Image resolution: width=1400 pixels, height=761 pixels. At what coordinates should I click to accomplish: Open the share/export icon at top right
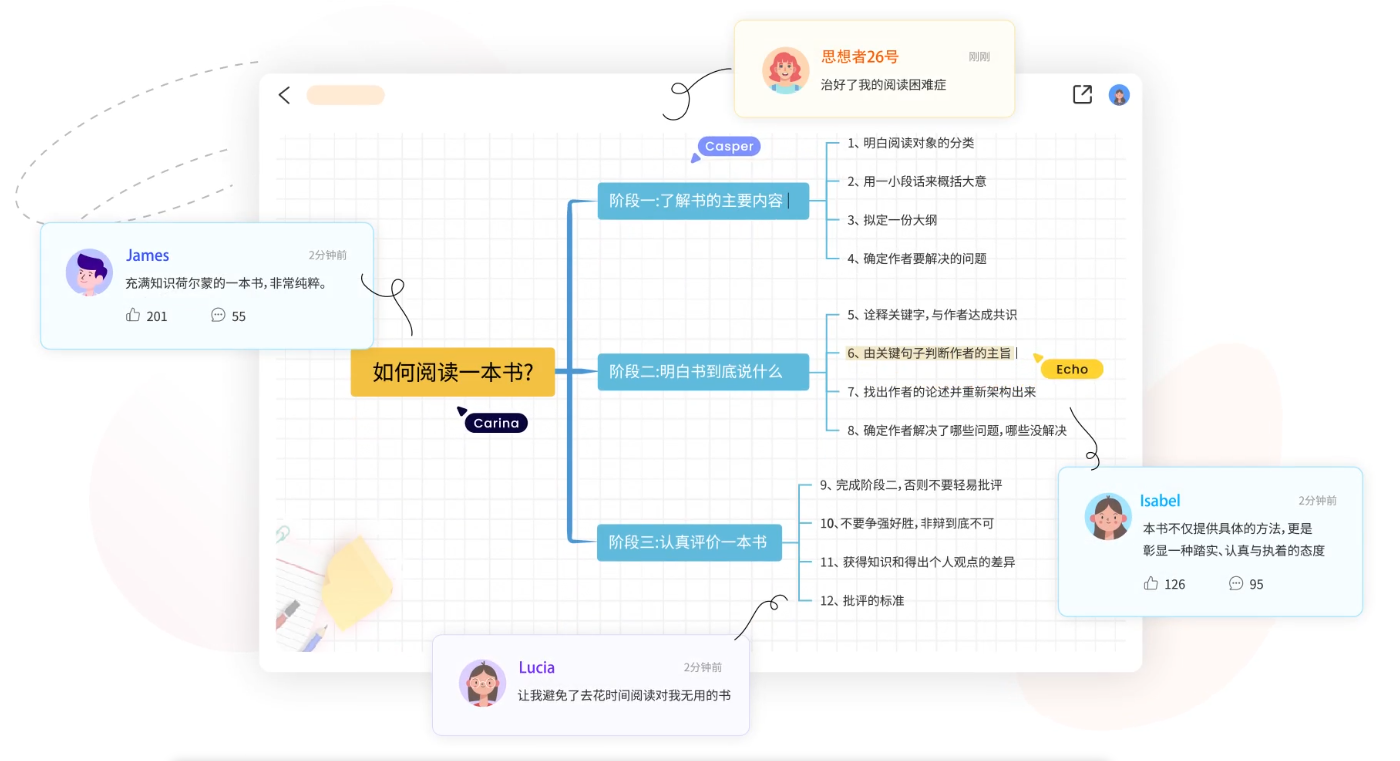pos(1082,94)
